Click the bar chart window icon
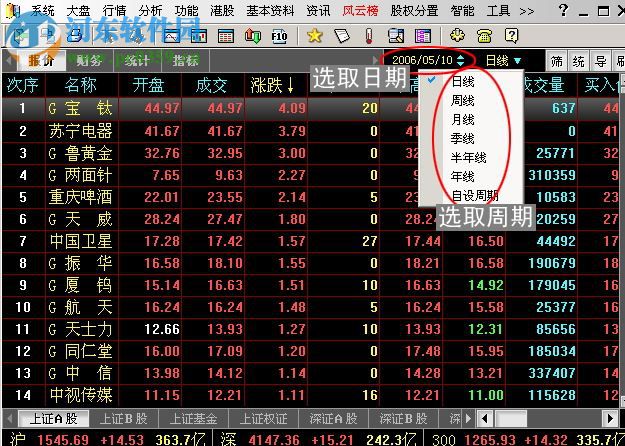Image resolution: width=625 pixels, height=446 pixels. [199, 36]
